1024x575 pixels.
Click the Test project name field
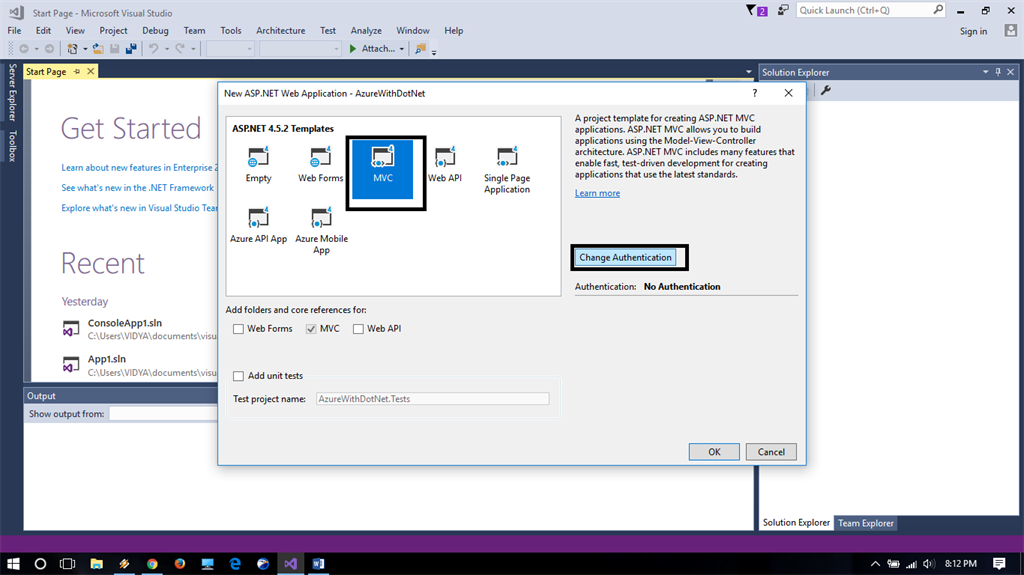coord(432,399)
